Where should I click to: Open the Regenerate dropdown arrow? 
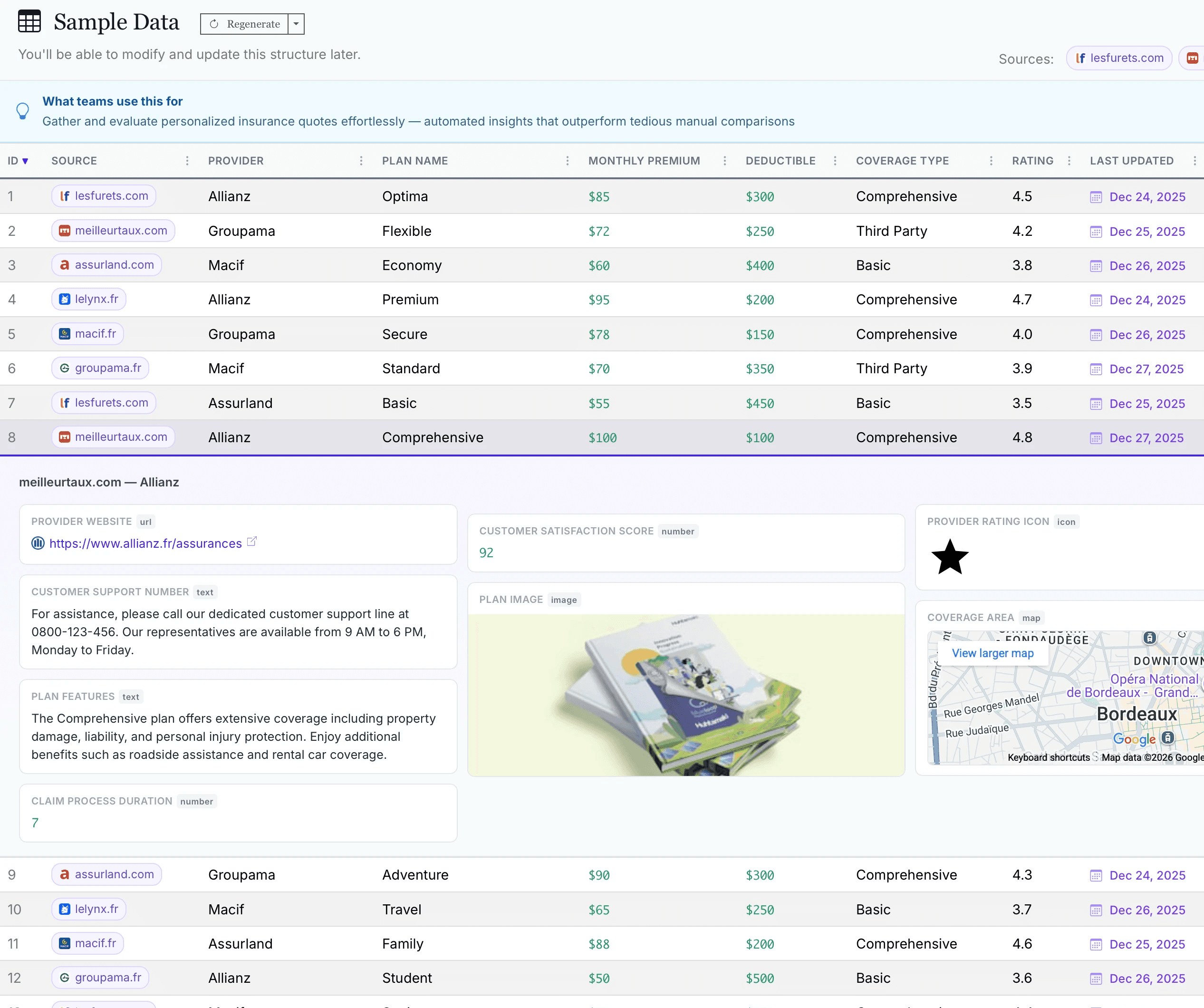click(x=296, y=24)
